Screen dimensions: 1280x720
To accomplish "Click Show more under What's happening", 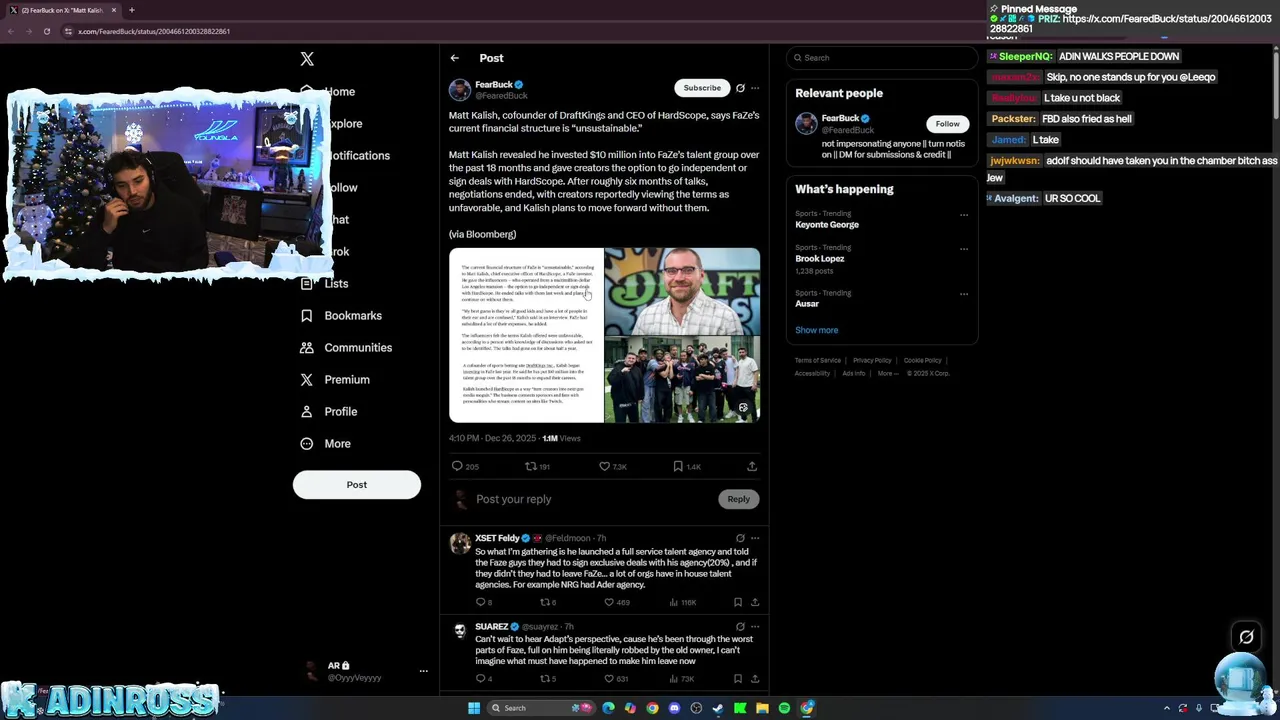I will pos(817,330).
